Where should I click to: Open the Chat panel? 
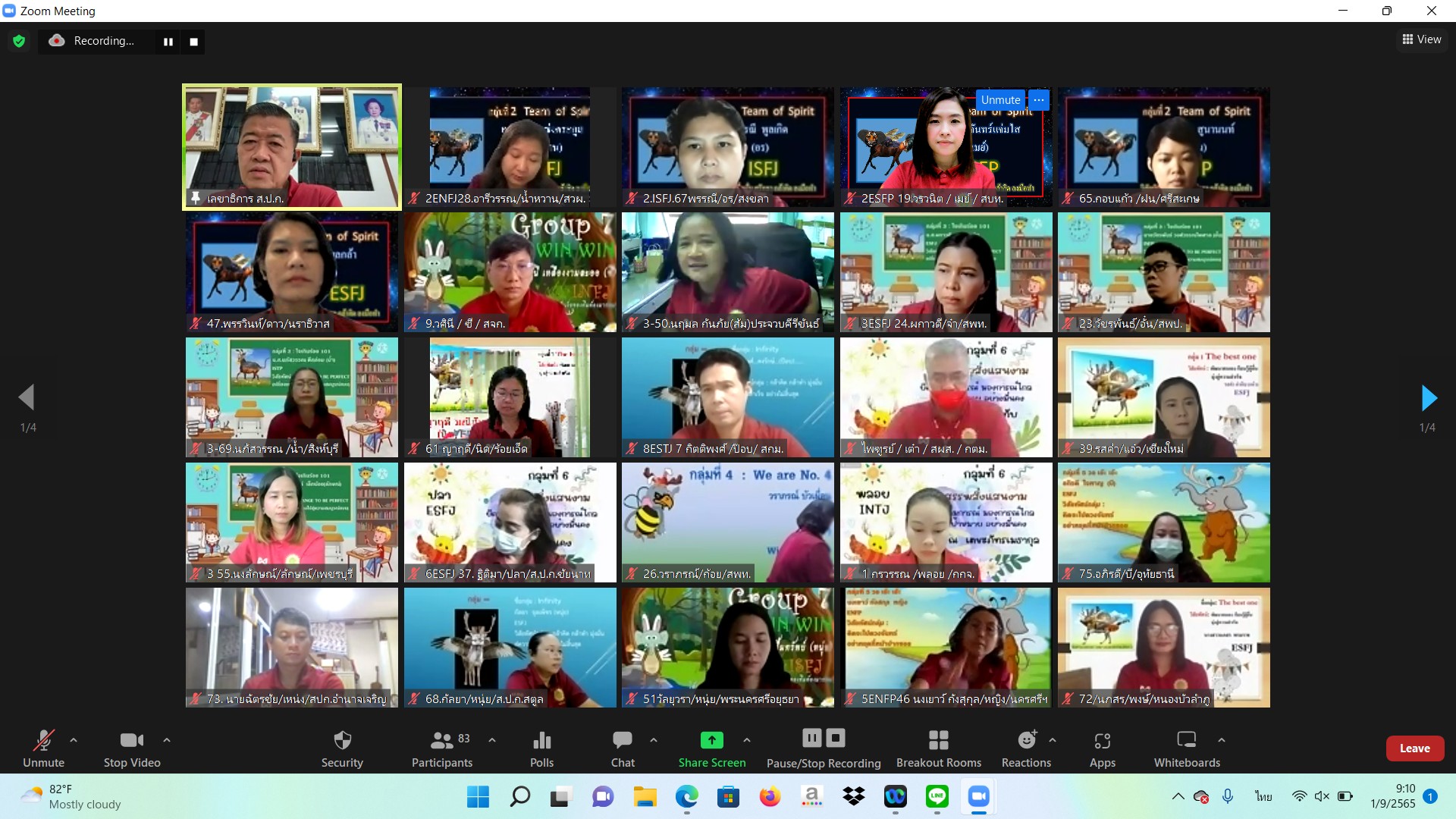coord(623,748)
